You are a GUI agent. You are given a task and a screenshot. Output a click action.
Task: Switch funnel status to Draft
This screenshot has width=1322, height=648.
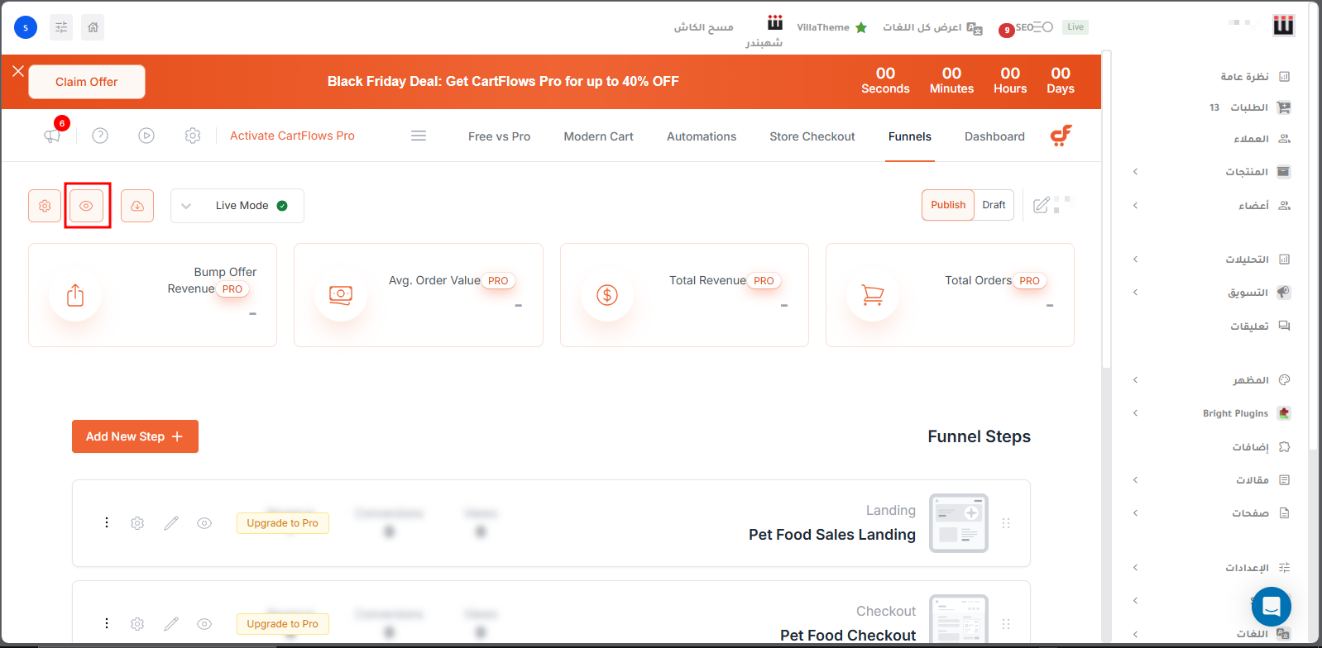pos(993,205)
